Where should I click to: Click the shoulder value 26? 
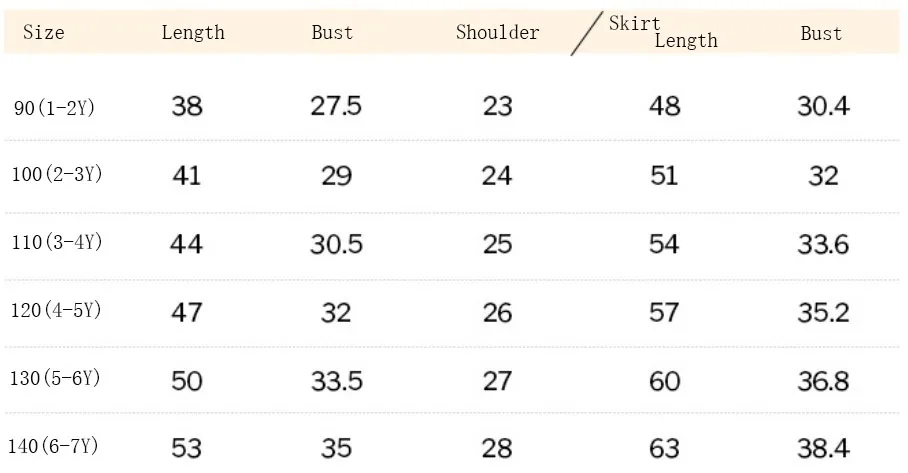pyautogui.click(x=497, y=313)
